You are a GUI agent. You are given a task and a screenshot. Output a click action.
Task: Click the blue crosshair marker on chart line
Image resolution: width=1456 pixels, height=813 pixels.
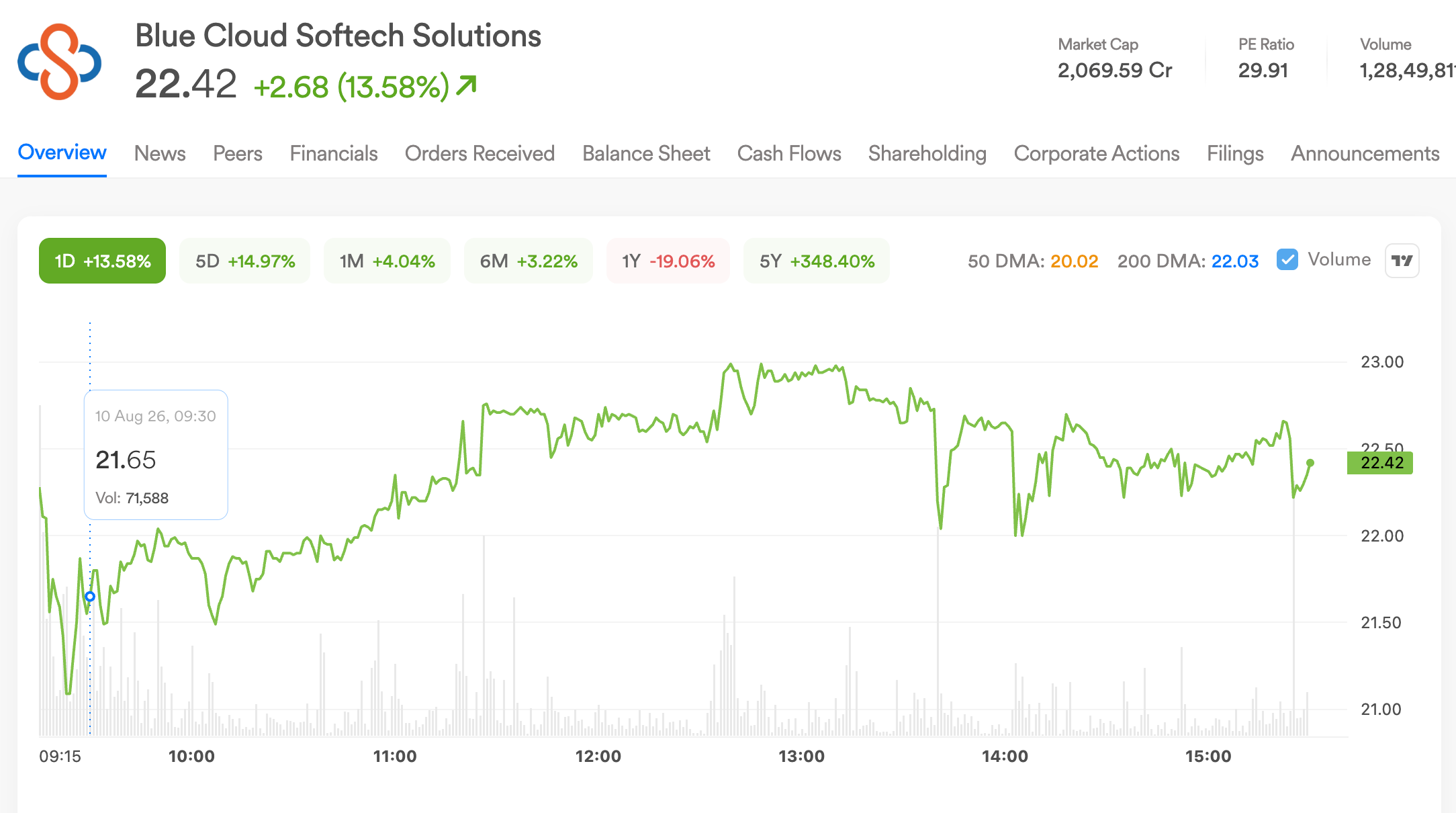tap(90, 597)
